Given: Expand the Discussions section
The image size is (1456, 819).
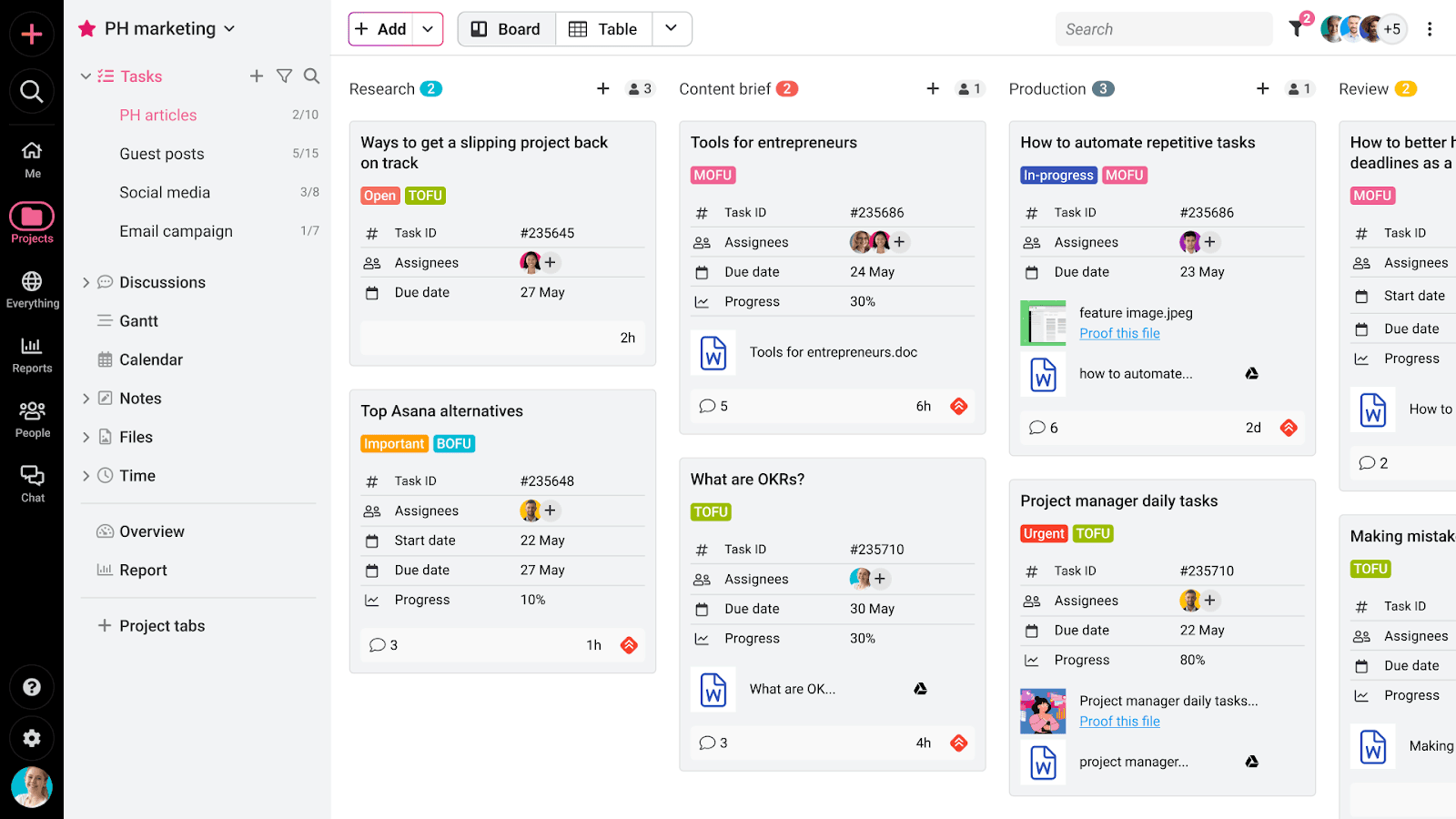Looking at the screenshot, I should [x=85, y=282].
